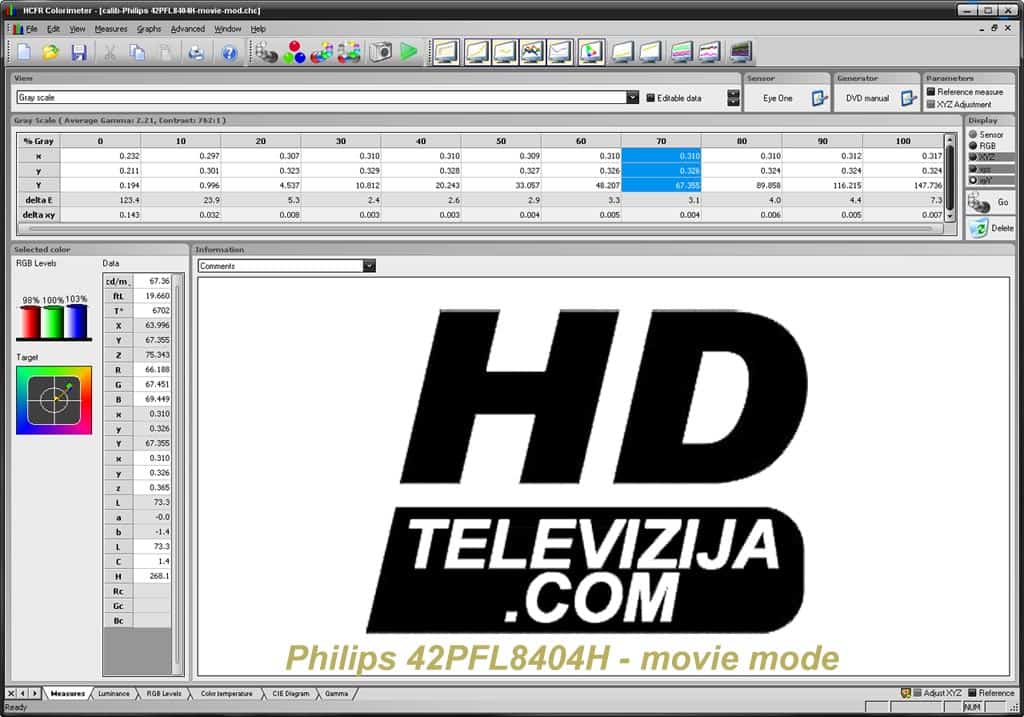Measure primaries with the red-green-blue spheres icon
Screen dimensions: 1024x717
pyautogui.click(x=295, y=52)
